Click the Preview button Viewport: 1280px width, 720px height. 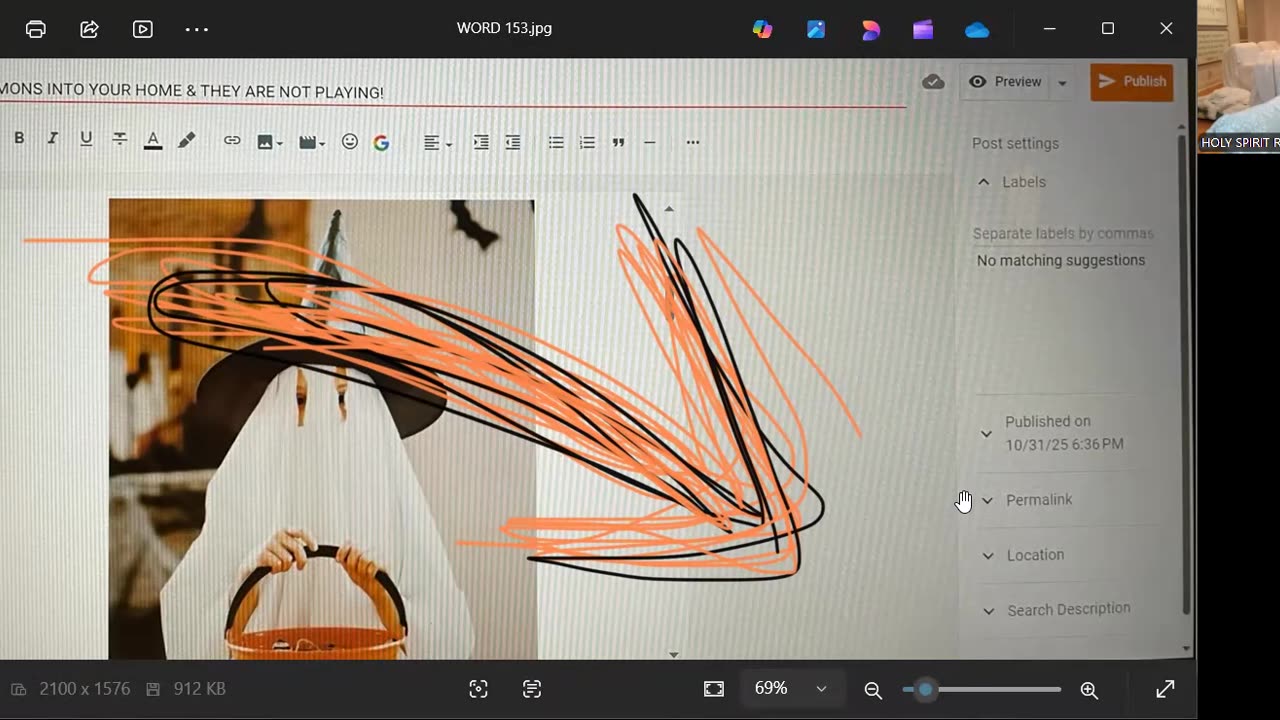(1005, 82)
